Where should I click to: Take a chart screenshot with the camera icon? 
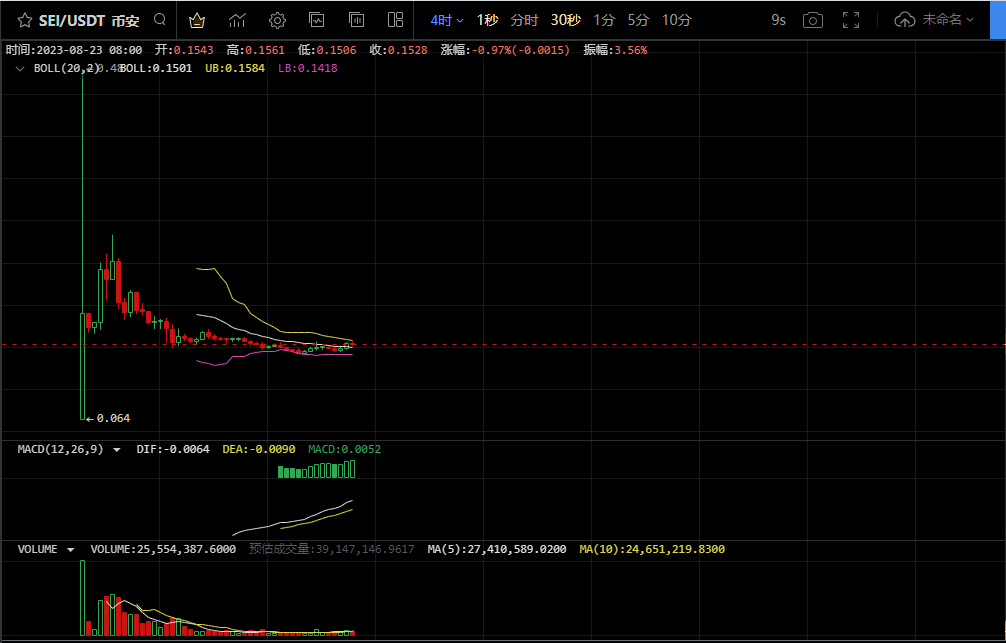[813, 21]
